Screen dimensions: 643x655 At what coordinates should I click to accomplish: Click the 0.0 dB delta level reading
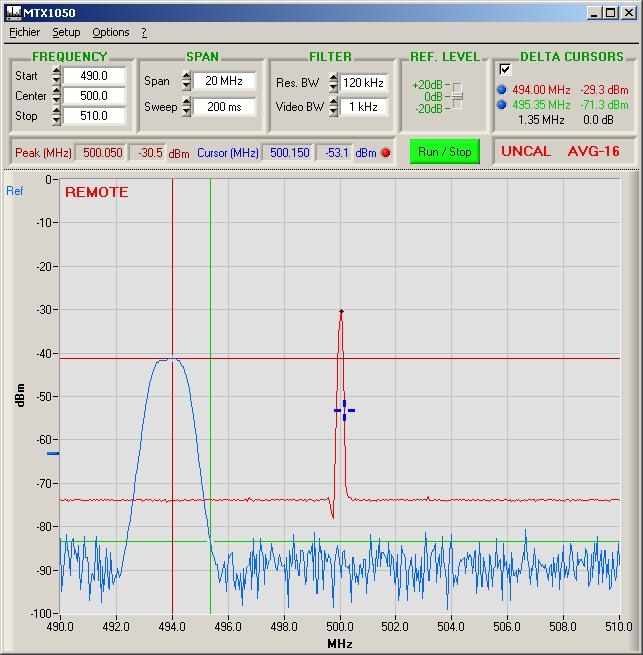coord(598,120)
